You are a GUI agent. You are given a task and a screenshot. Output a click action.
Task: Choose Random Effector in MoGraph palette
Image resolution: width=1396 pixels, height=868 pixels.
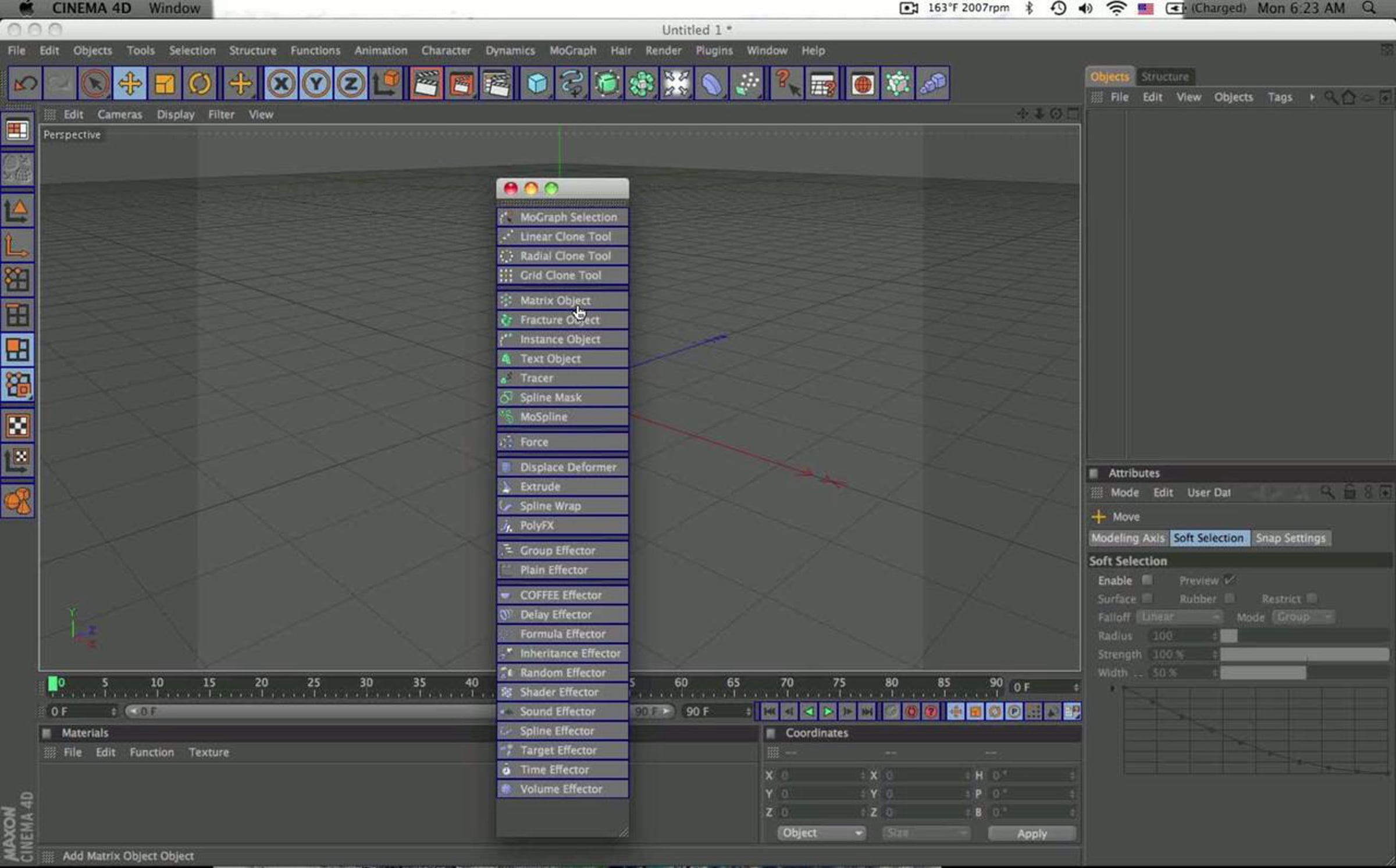pyautogui.click(x=562, y=673)
